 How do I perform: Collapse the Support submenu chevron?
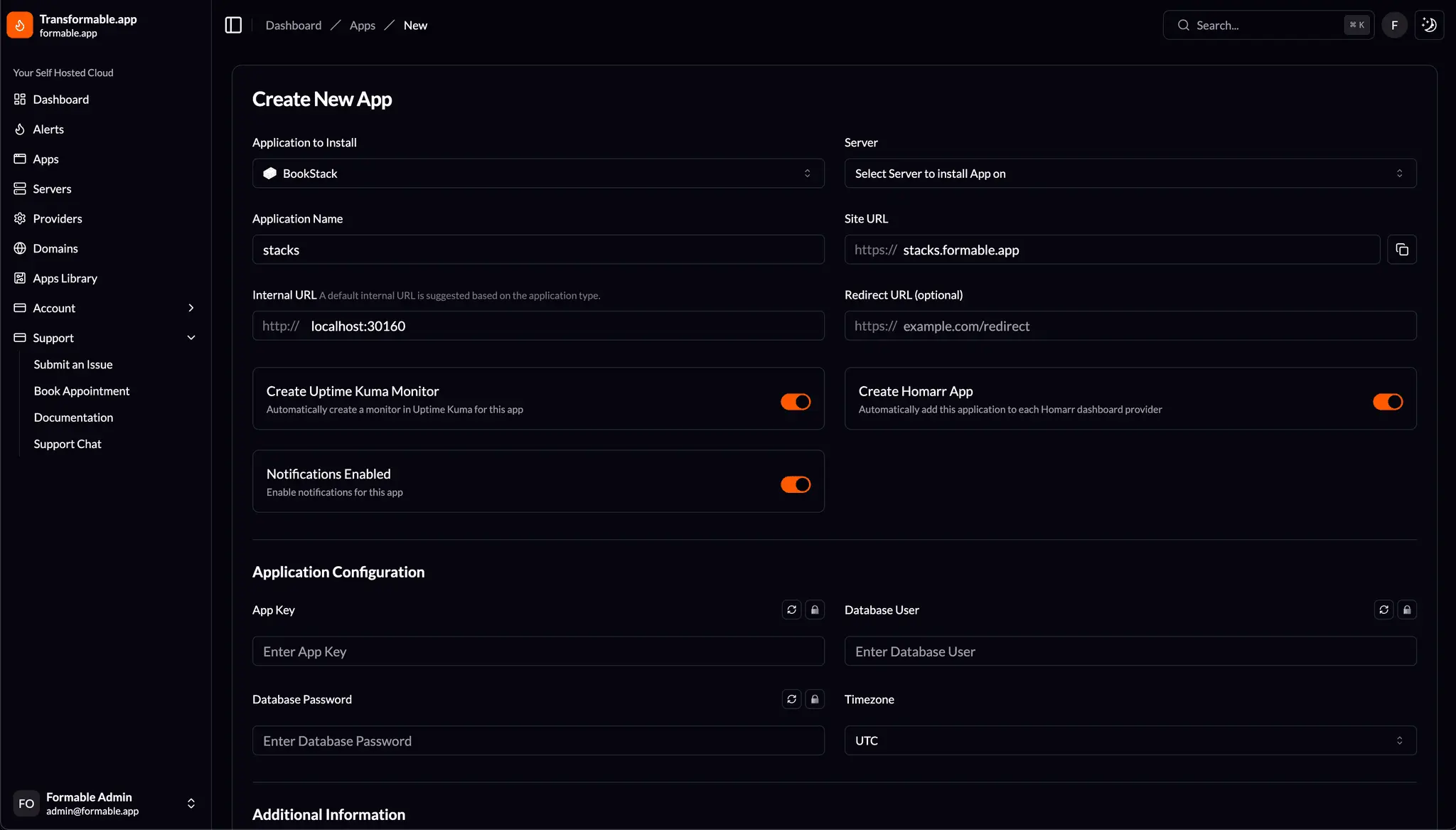pos(191,338)
